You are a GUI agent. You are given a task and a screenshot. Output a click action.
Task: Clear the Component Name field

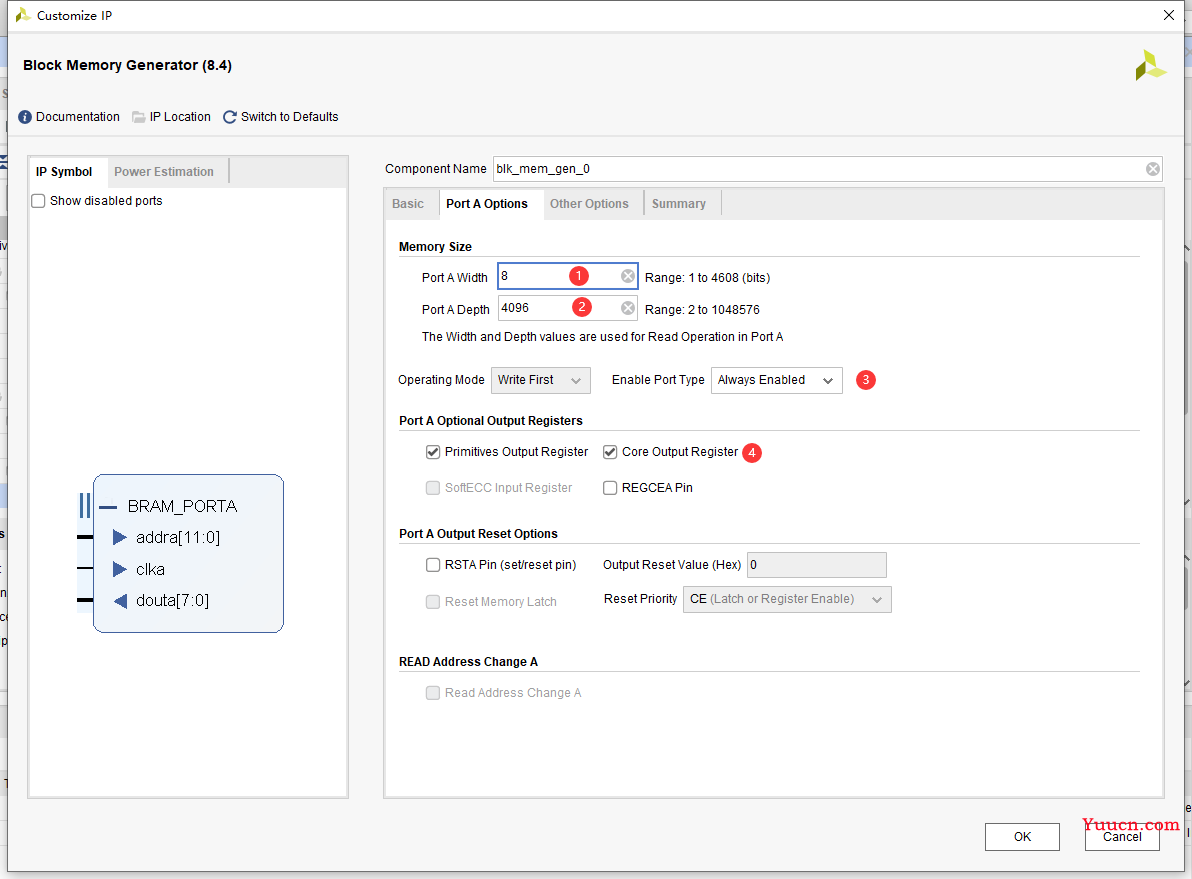(1152, 169)
